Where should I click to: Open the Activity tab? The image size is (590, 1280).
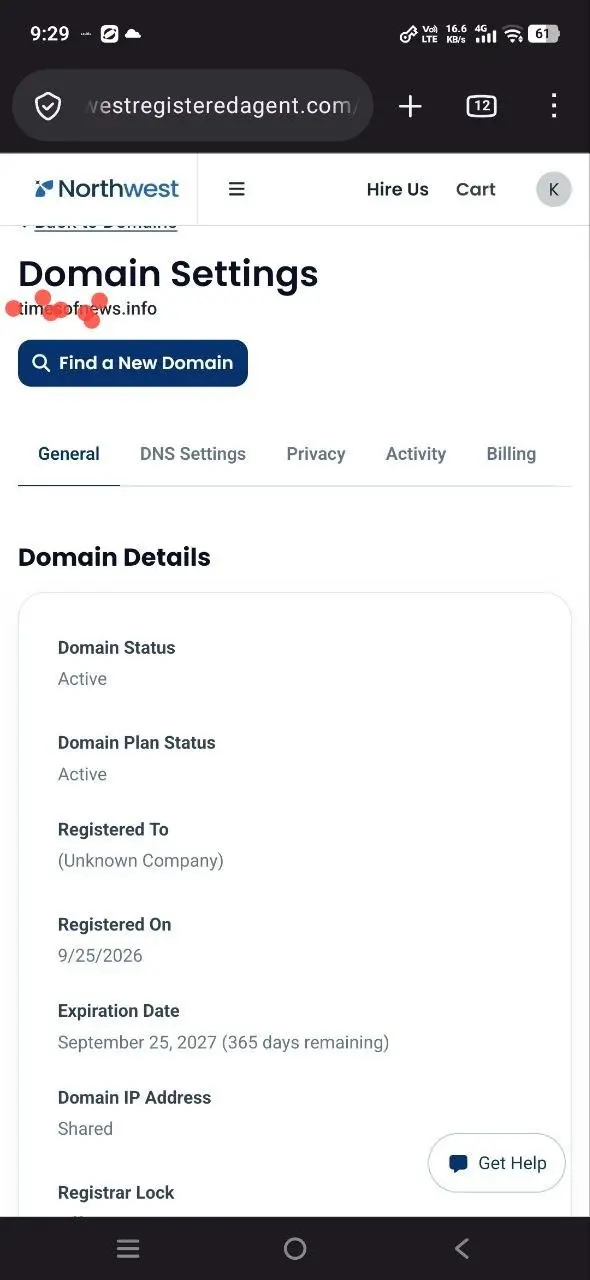click(x=416, y=454)
